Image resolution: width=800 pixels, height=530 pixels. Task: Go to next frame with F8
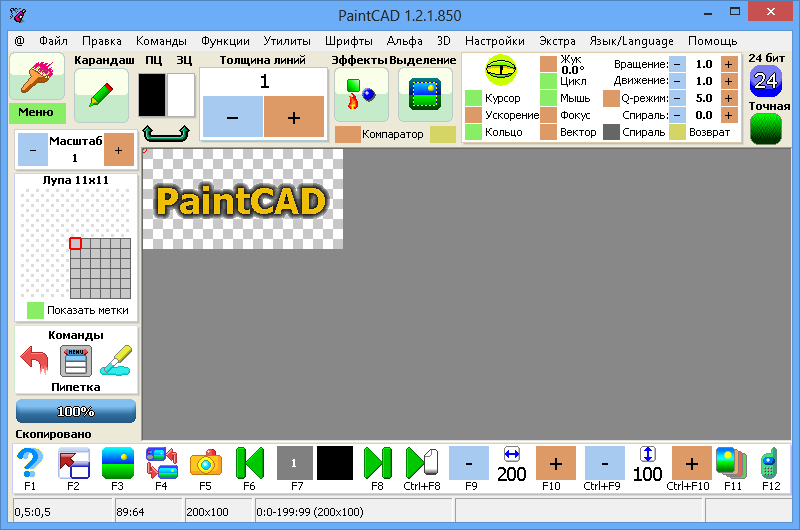pyautogui.click(x=378, y=463)
